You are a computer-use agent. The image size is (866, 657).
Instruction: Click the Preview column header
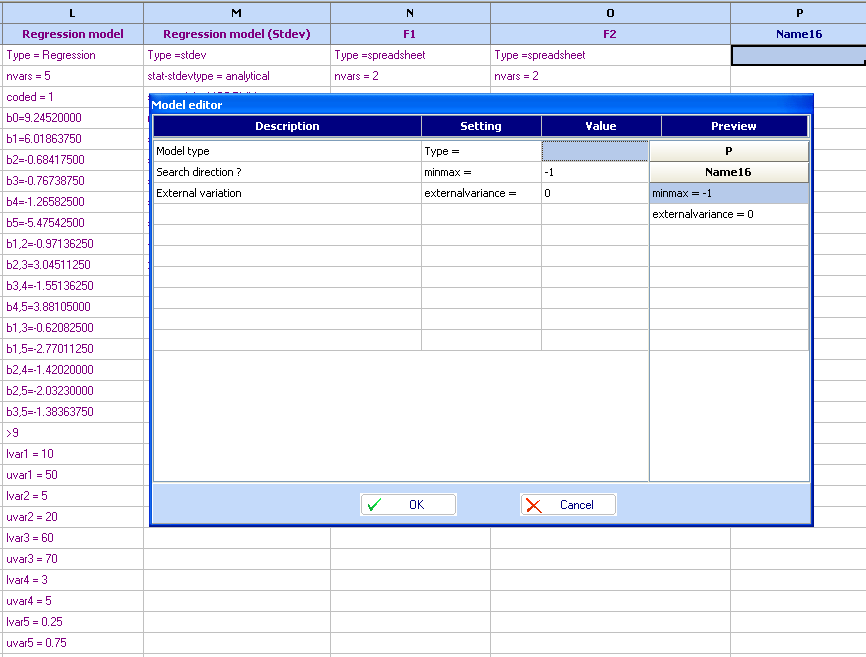pos(734,126)
